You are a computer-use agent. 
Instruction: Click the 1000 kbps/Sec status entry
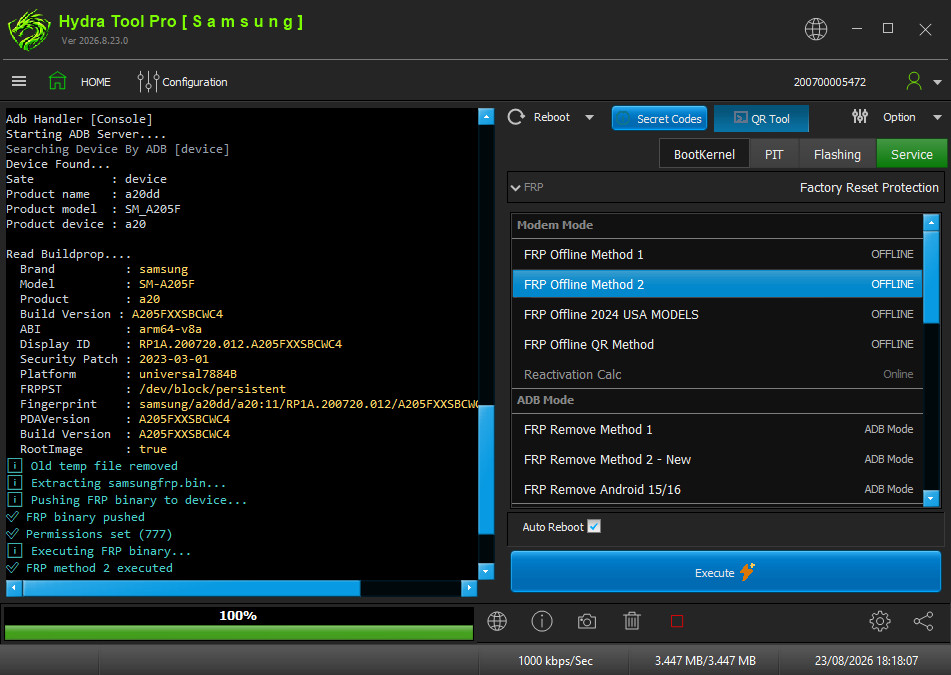pos(555,660)
